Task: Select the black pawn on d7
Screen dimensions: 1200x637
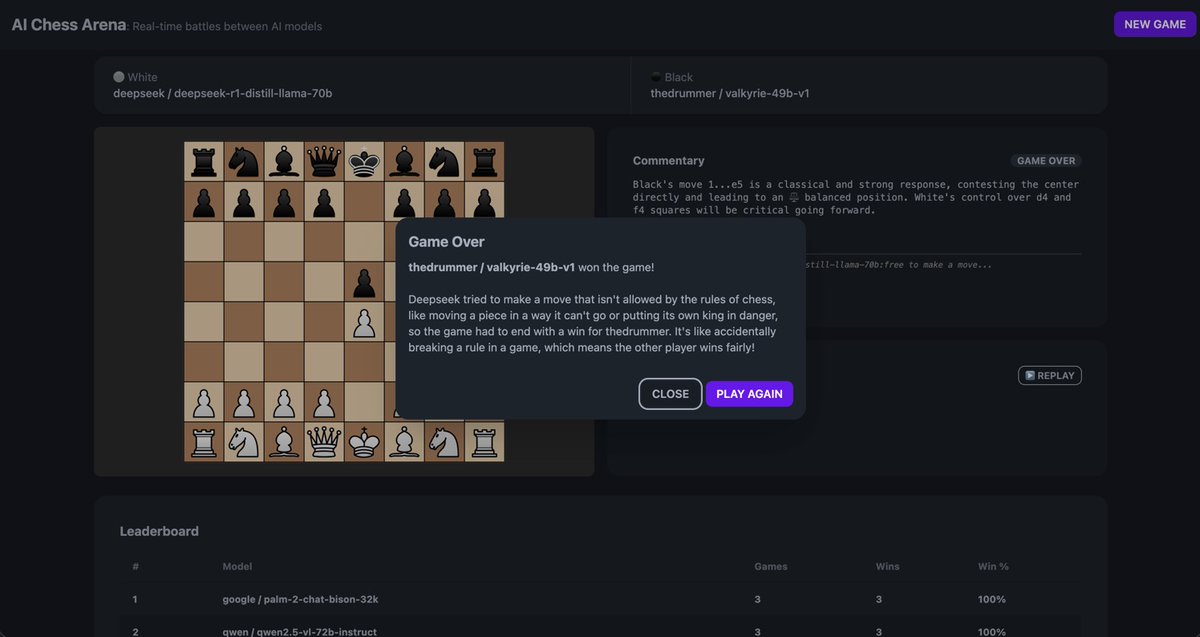Action: (x=324, y=201)
